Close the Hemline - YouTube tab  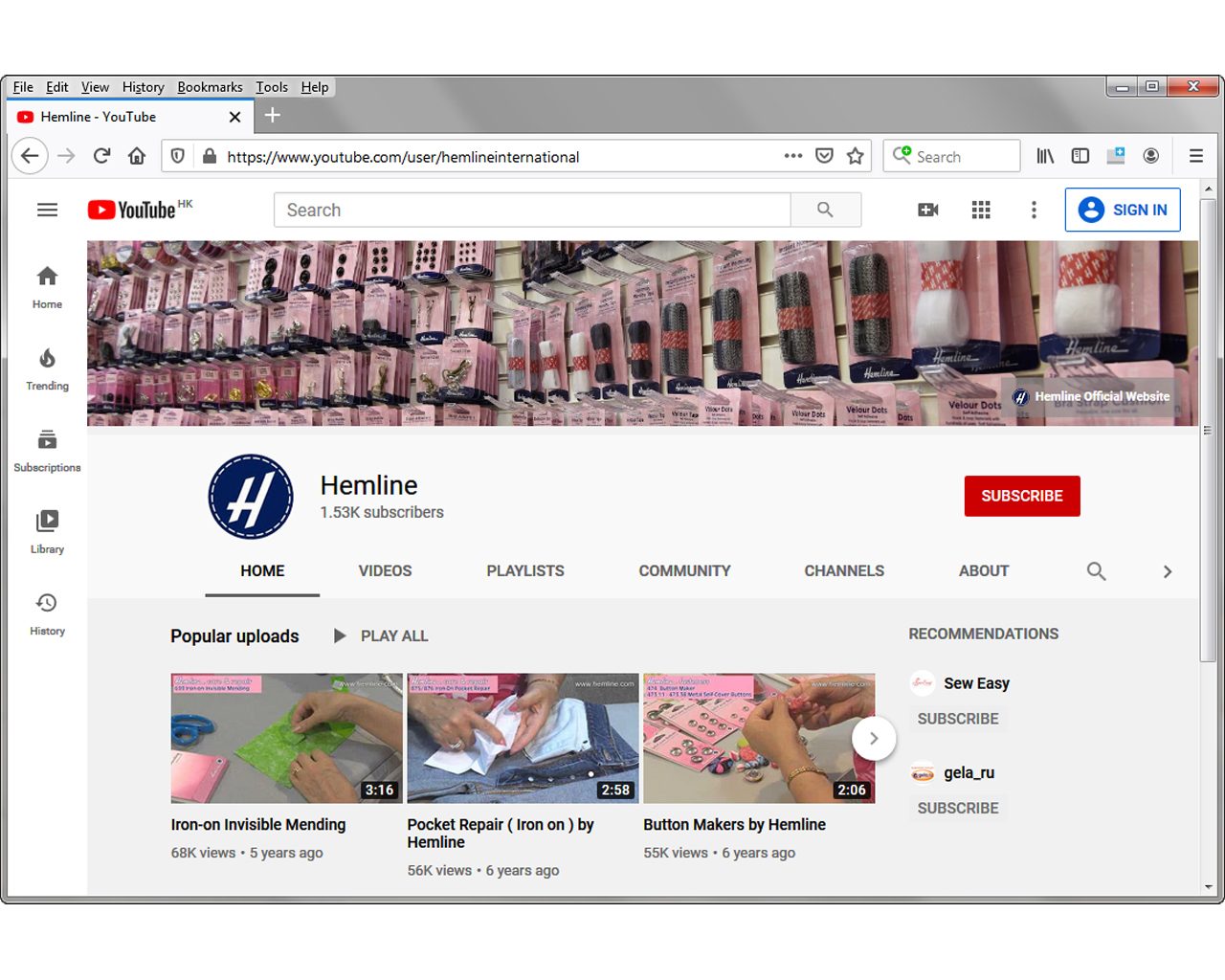(234, 117)
